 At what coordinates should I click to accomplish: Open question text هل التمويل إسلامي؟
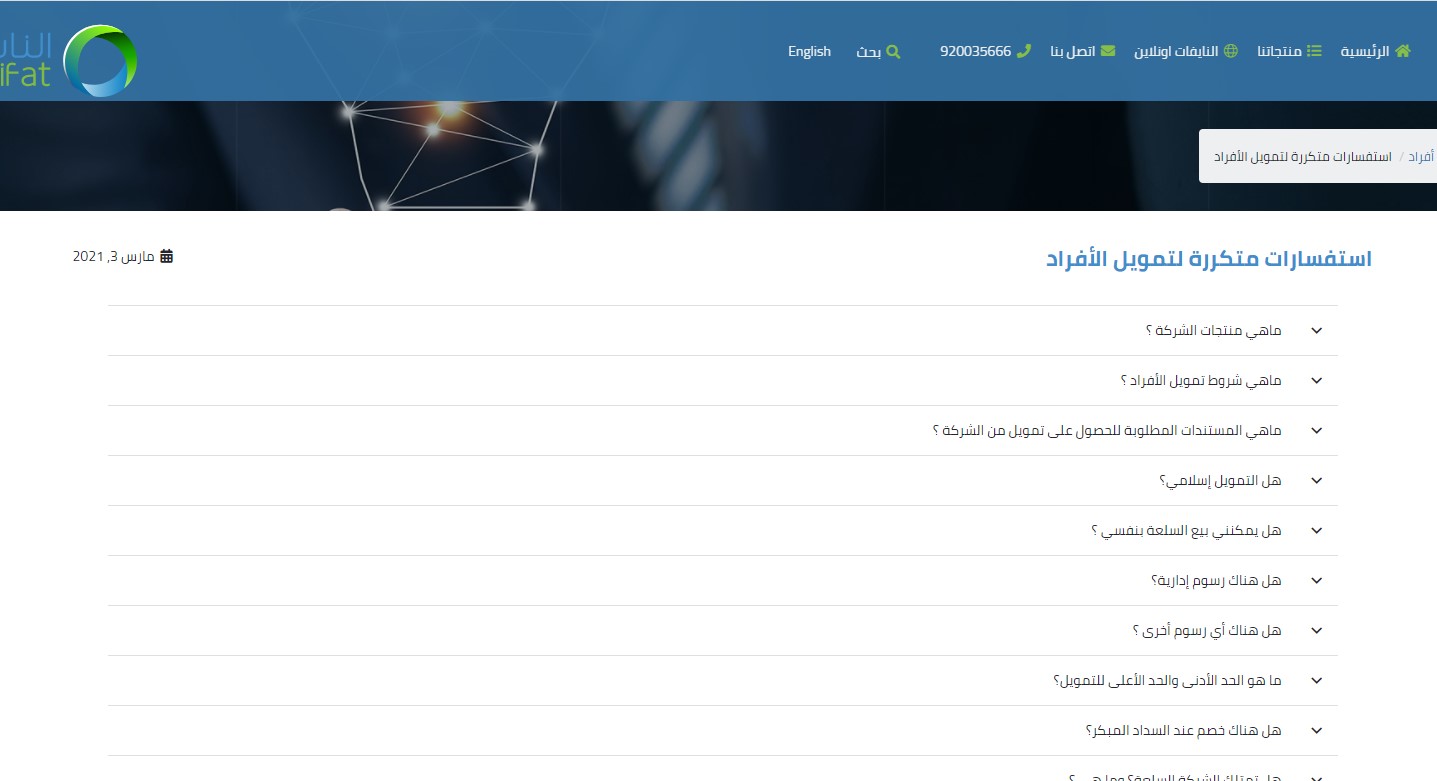coord(1220,481)
